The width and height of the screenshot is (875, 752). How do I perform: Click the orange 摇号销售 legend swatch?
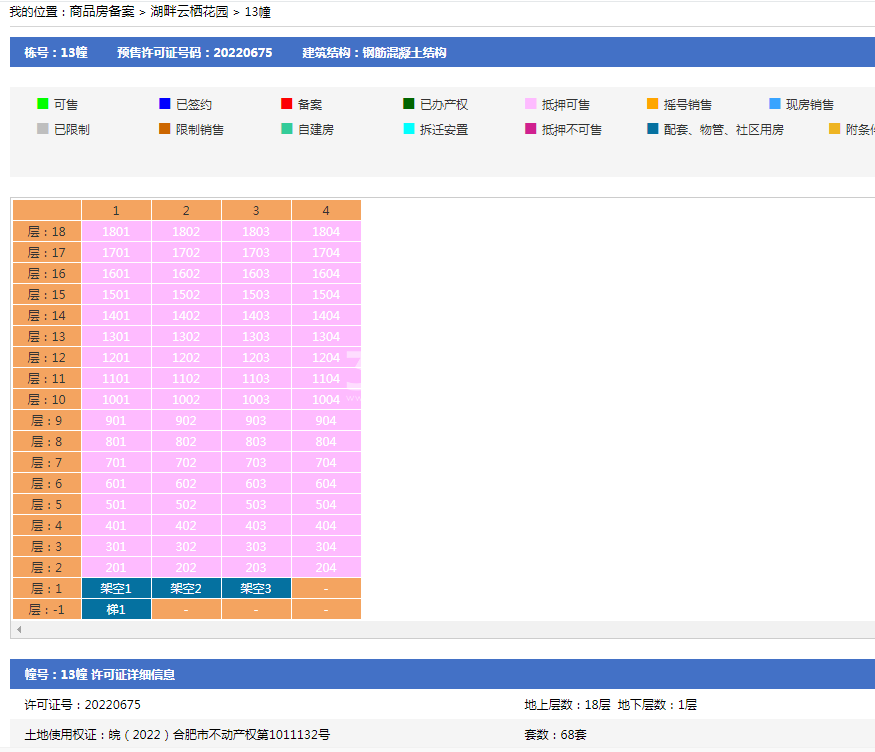pyautogui.click(x=652, y=104)
